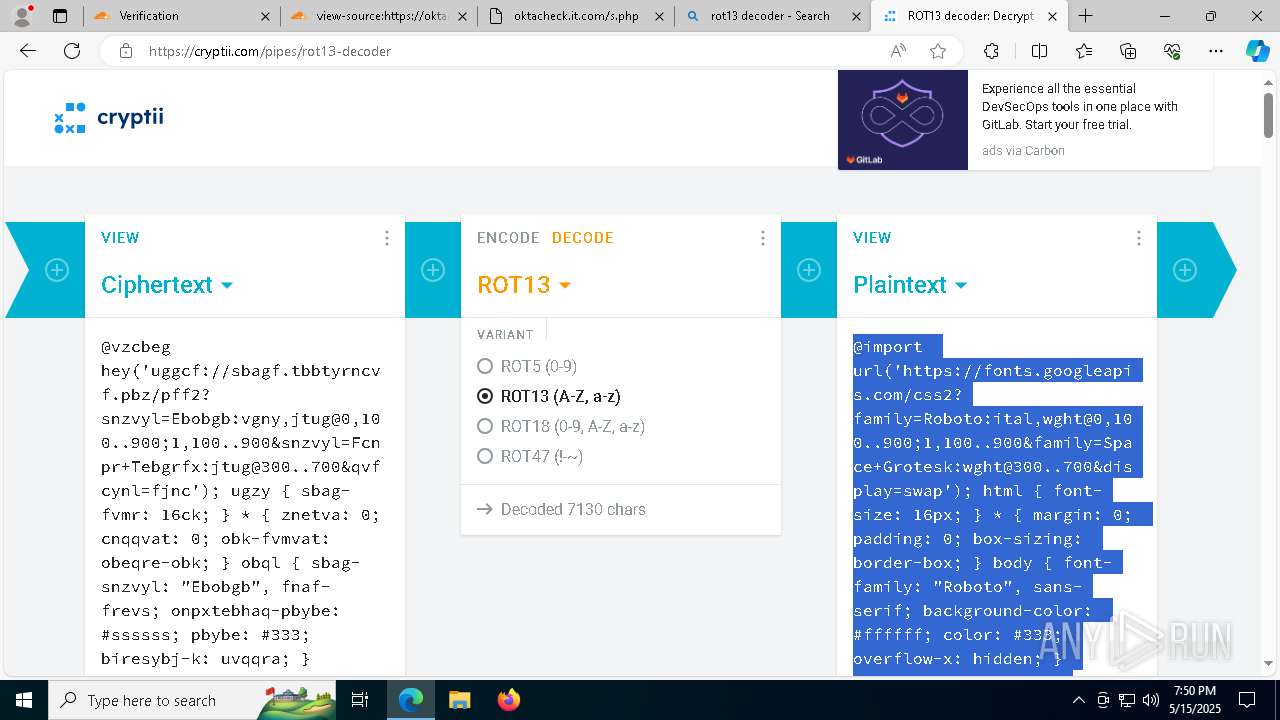This screenshot has width=1280, height=720.
Task: Launch Firefox from the taskbar
Action: [509, 700]
